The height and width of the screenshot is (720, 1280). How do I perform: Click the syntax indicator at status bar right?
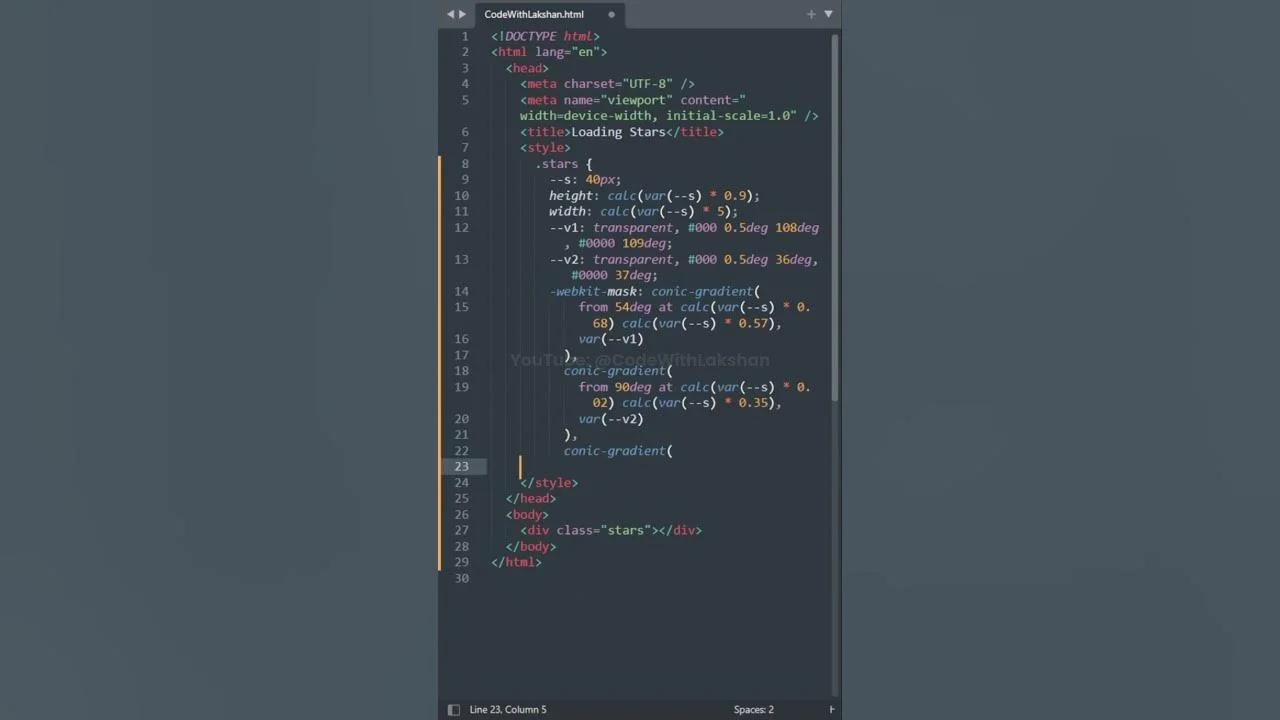pyautogui.click(x=833, y=709)
